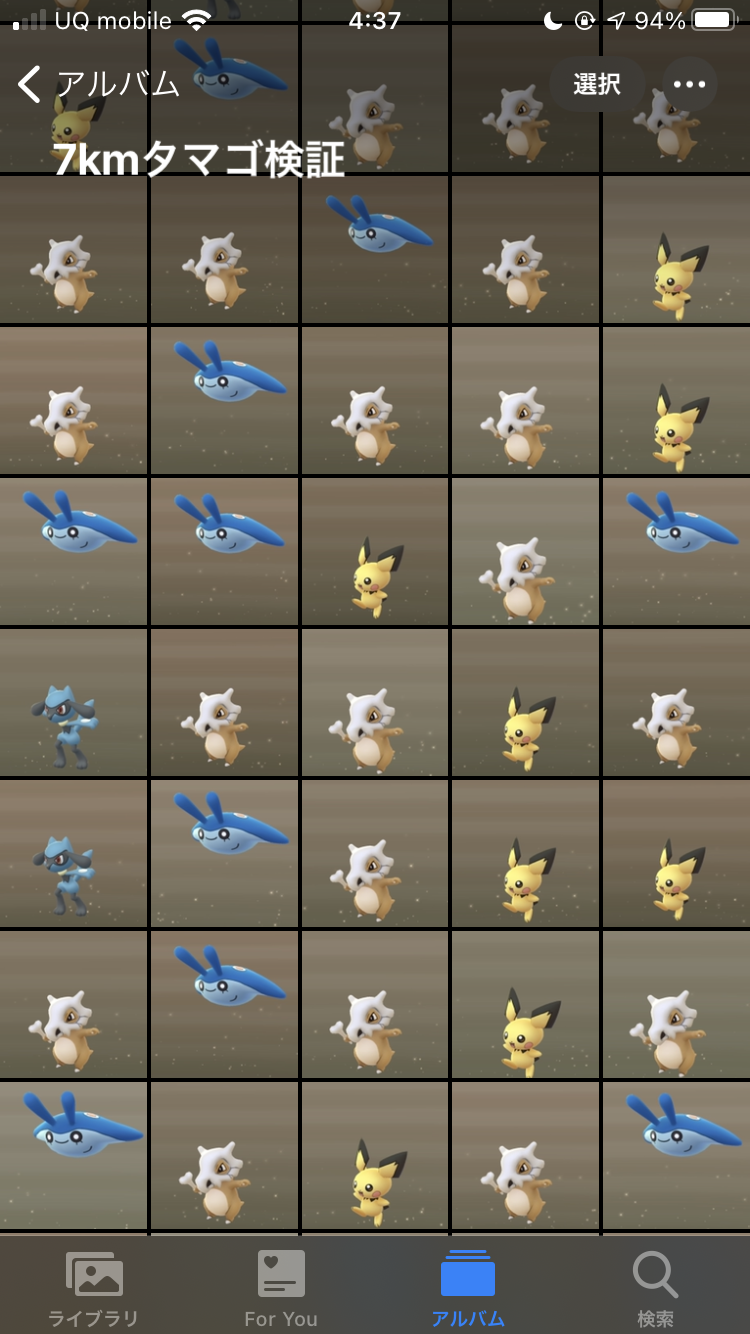750x1334 pixels.
Task: Open the For You tab
Action: [281, 1288]
